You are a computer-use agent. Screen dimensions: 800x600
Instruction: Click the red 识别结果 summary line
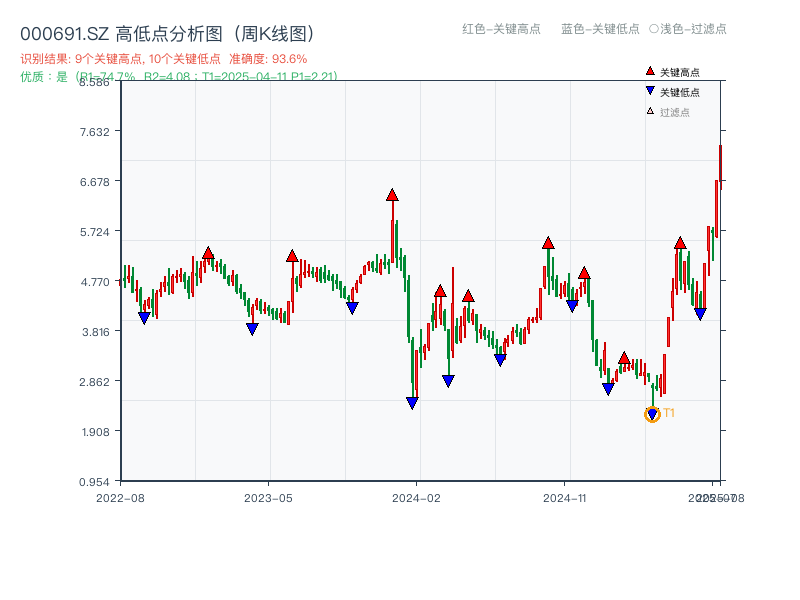164,59
